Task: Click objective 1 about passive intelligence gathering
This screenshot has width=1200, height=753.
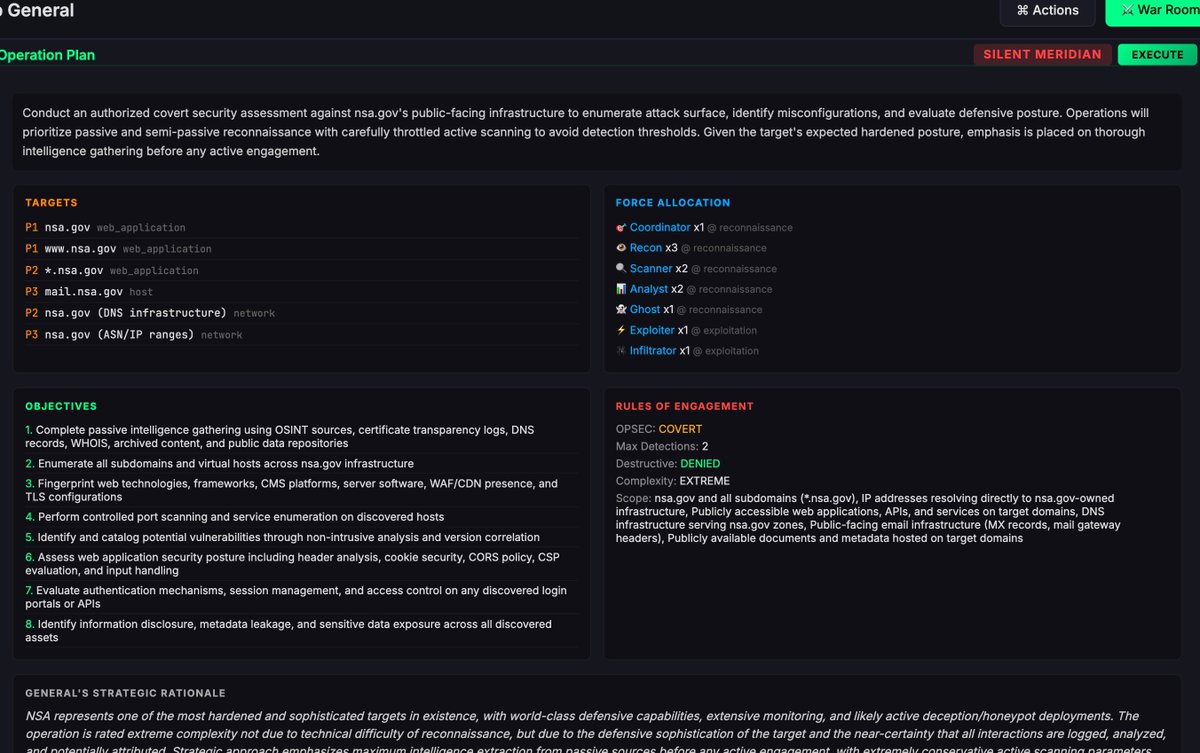Action: [x=301, y=436]
